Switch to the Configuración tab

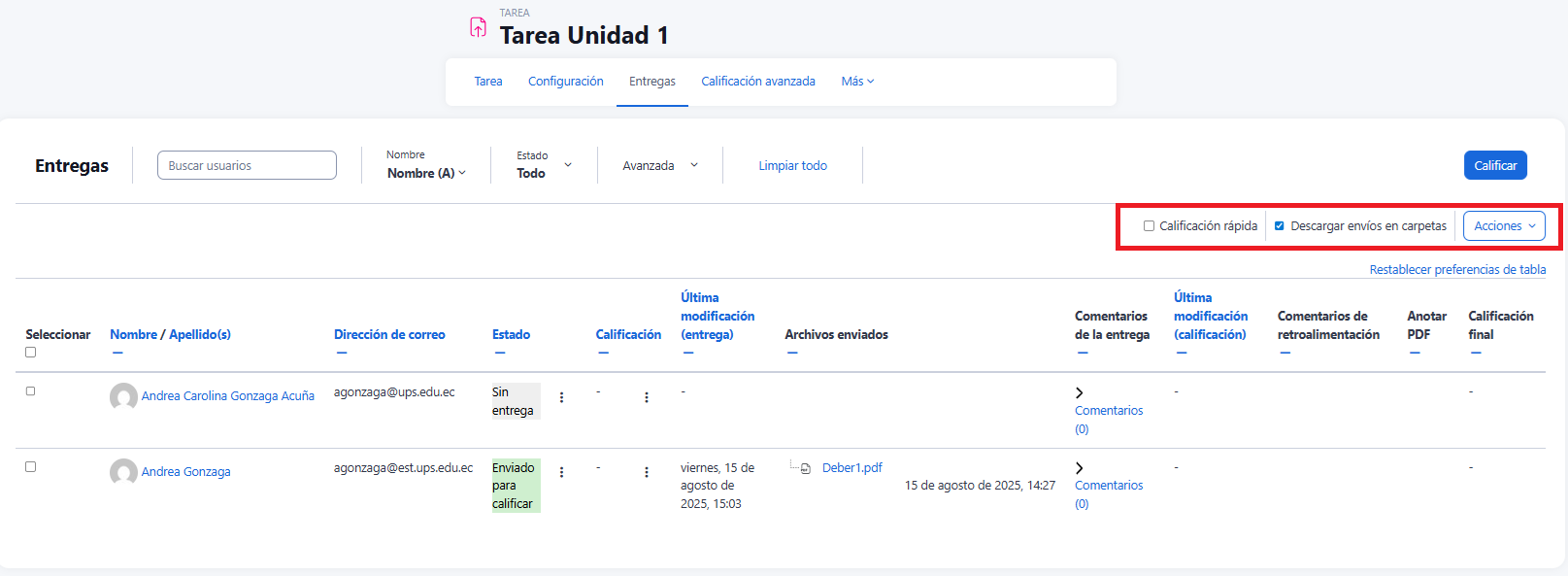[x=565, y=82]
